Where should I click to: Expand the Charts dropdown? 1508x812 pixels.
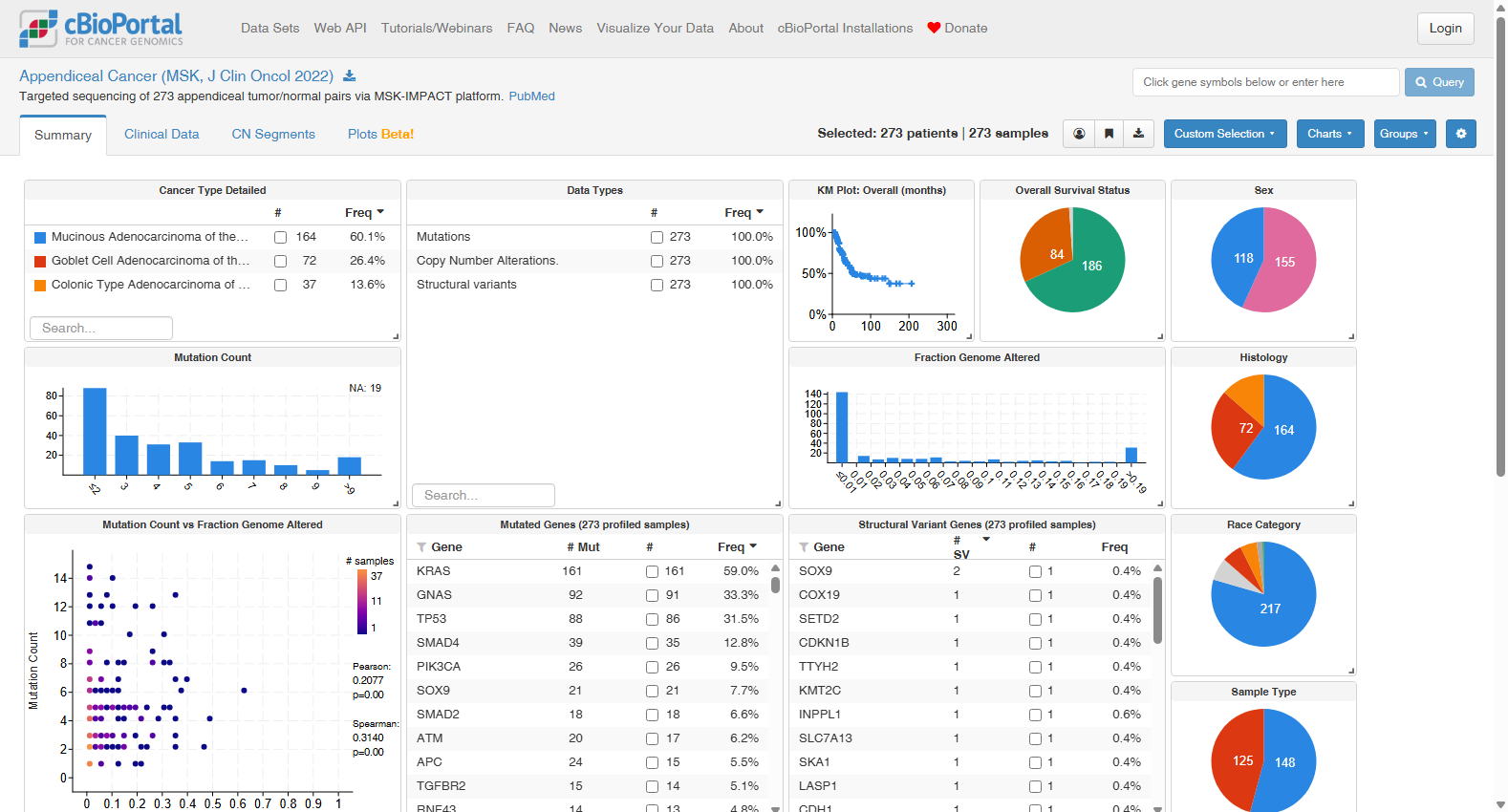(x=1329, y=134)
